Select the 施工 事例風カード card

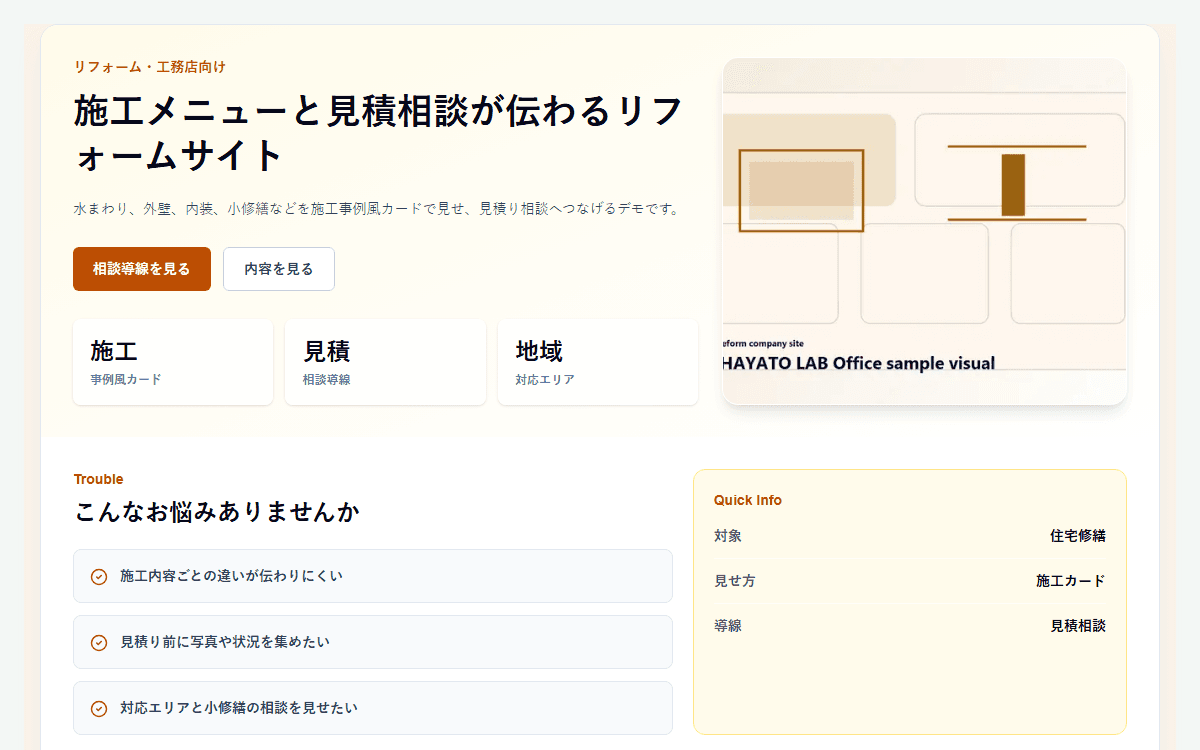tap(173, 362)
